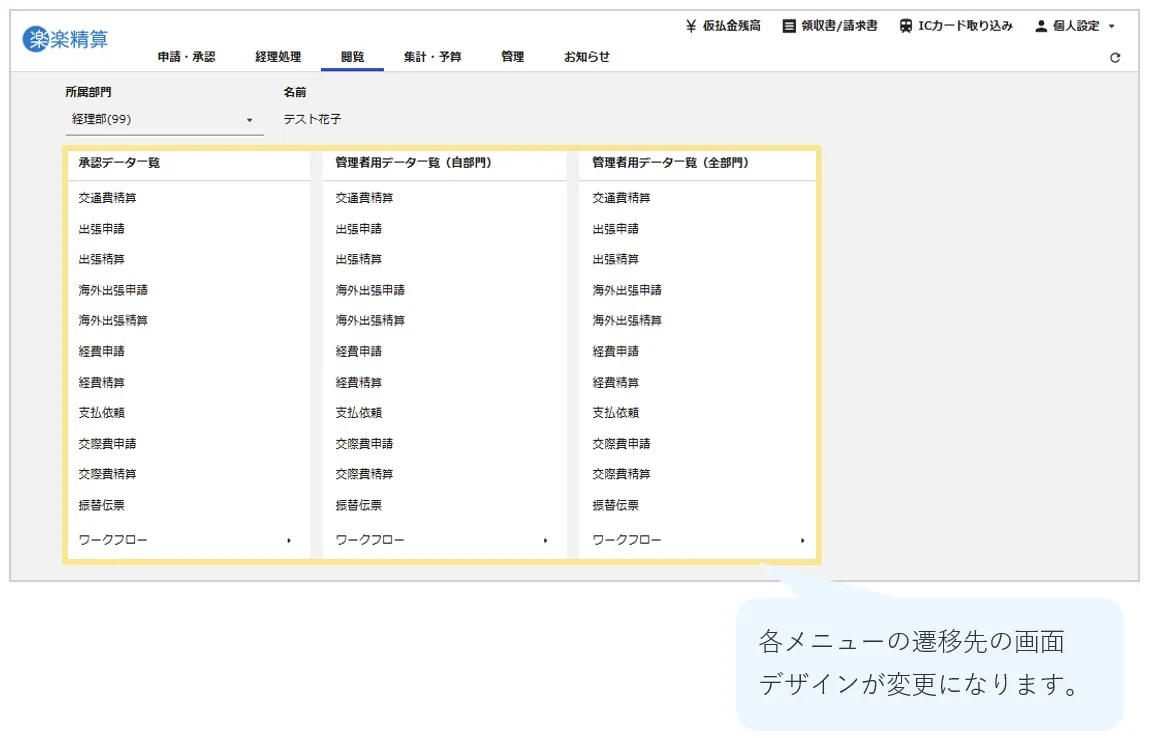Expand ワークフロー under 承認データ一覧
Screen dimensions: 1153x738
click(x=289, y=541)
